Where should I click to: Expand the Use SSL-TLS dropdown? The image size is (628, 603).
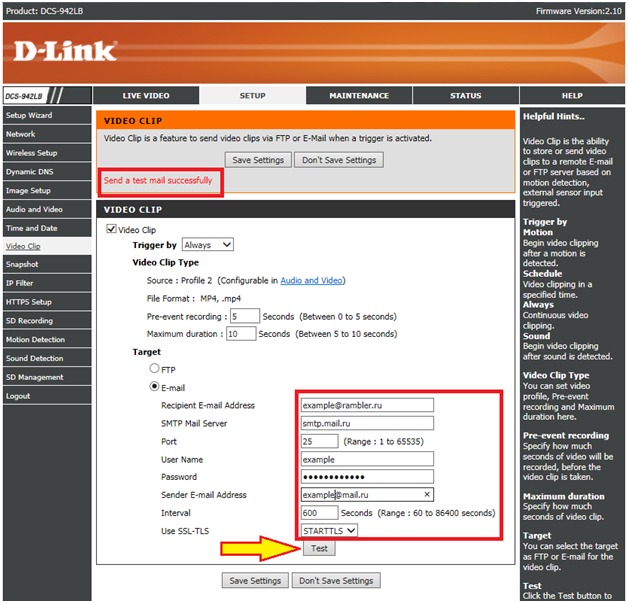coord(328,531)
